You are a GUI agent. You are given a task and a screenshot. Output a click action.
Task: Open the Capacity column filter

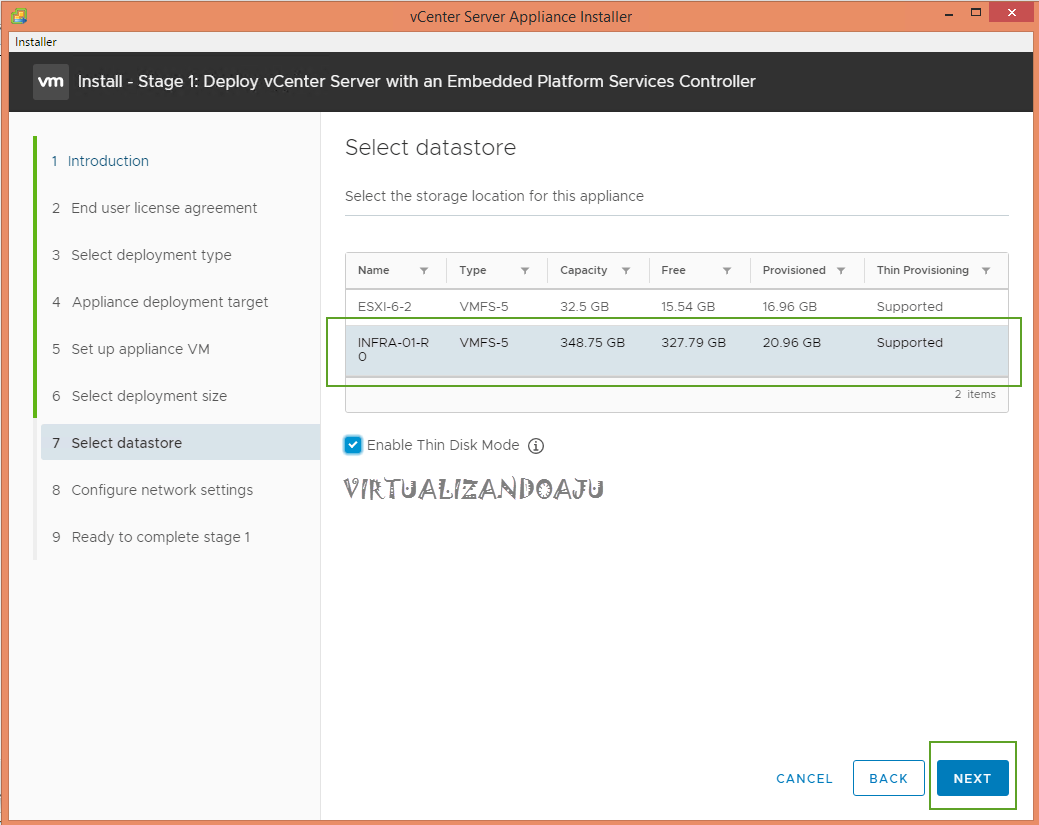pyautogui.click(x=626, y=271)
